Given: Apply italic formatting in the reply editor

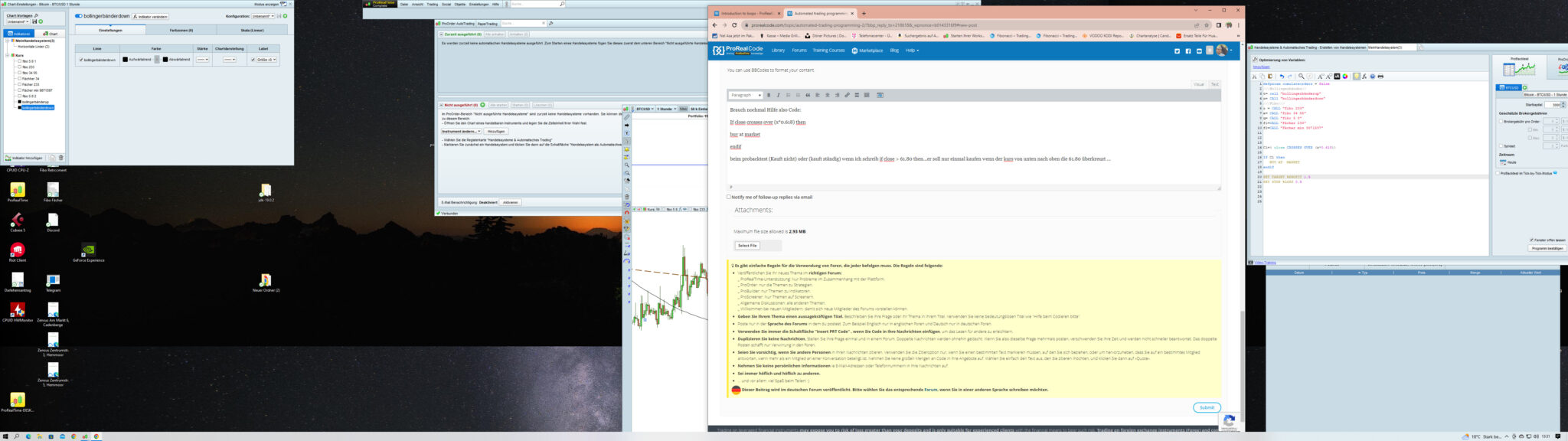Looking at the screenshot, I should click(x=779, y=95).
